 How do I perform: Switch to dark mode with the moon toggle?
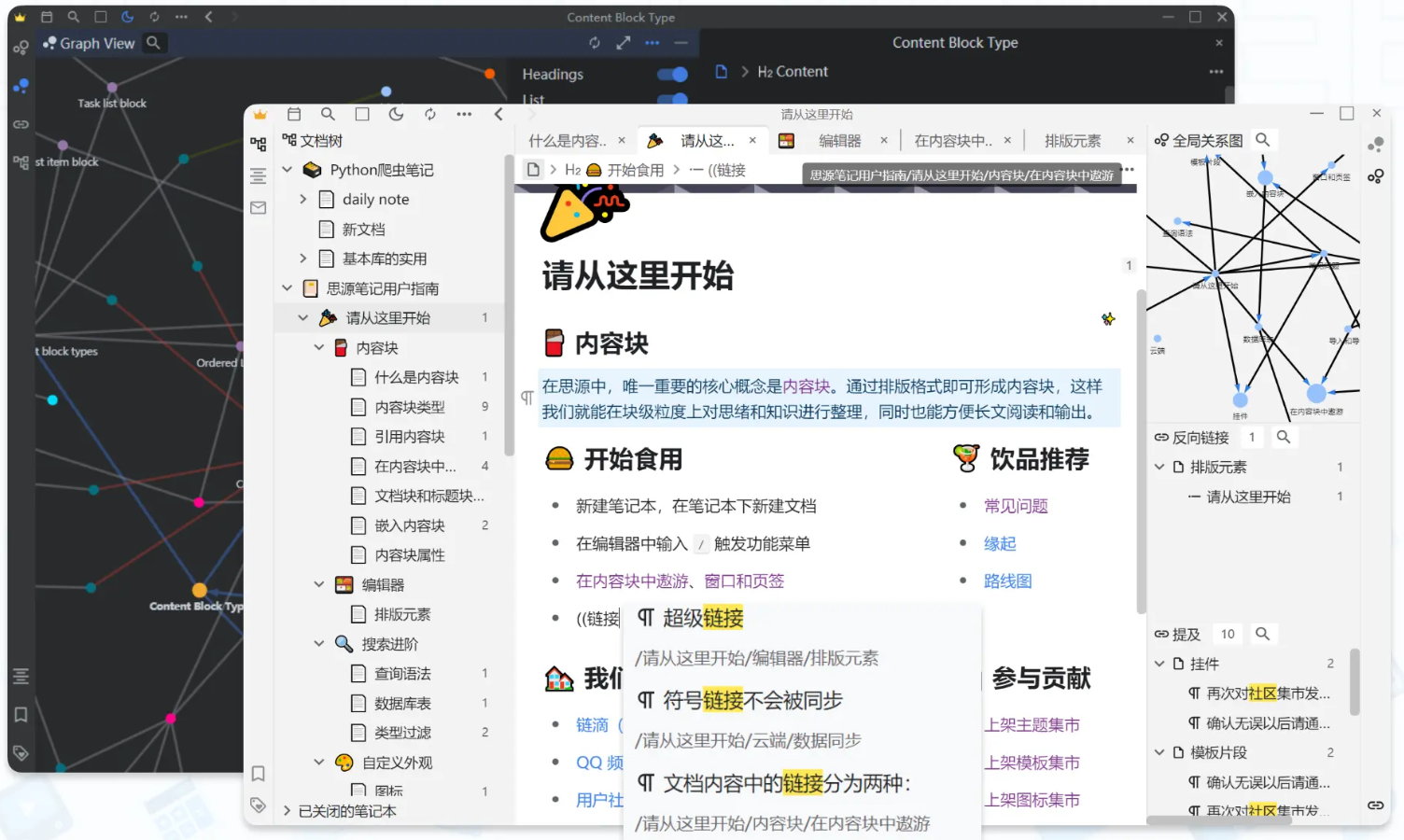(x=396, y=114)
